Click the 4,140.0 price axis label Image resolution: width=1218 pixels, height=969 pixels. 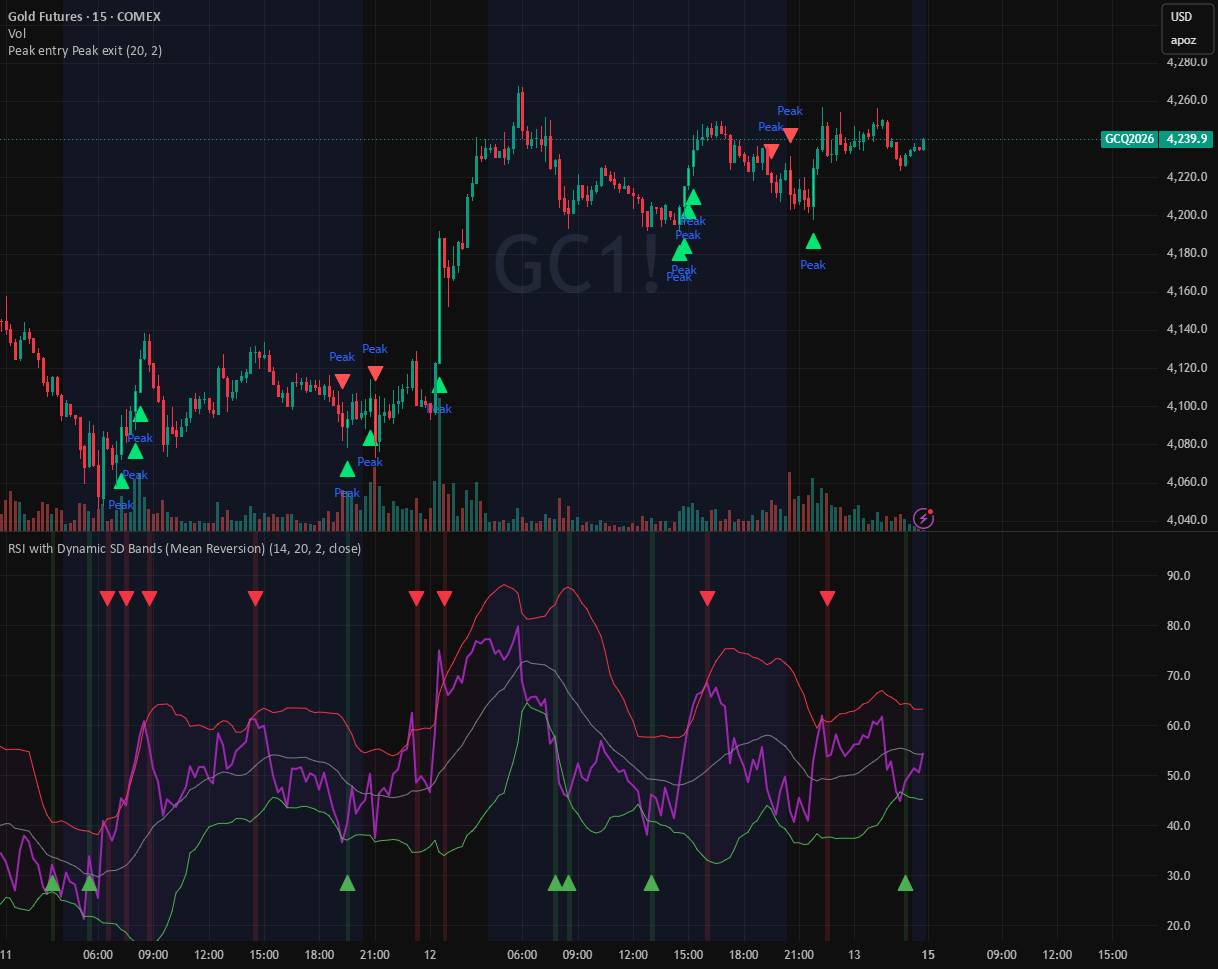(x=1187, y=329)
